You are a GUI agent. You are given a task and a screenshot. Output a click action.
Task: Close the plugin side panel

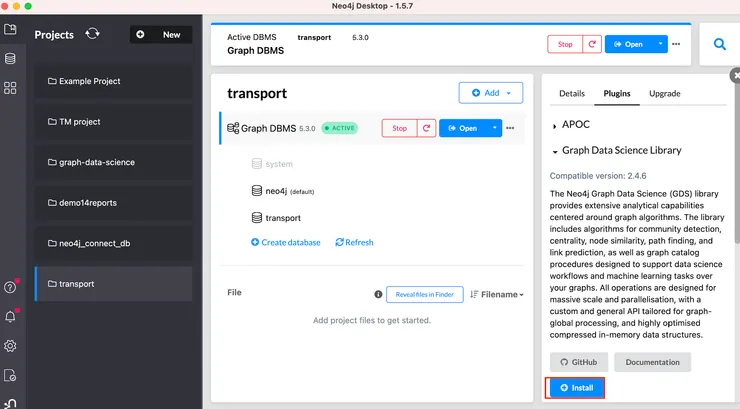(x=736, y=75)
